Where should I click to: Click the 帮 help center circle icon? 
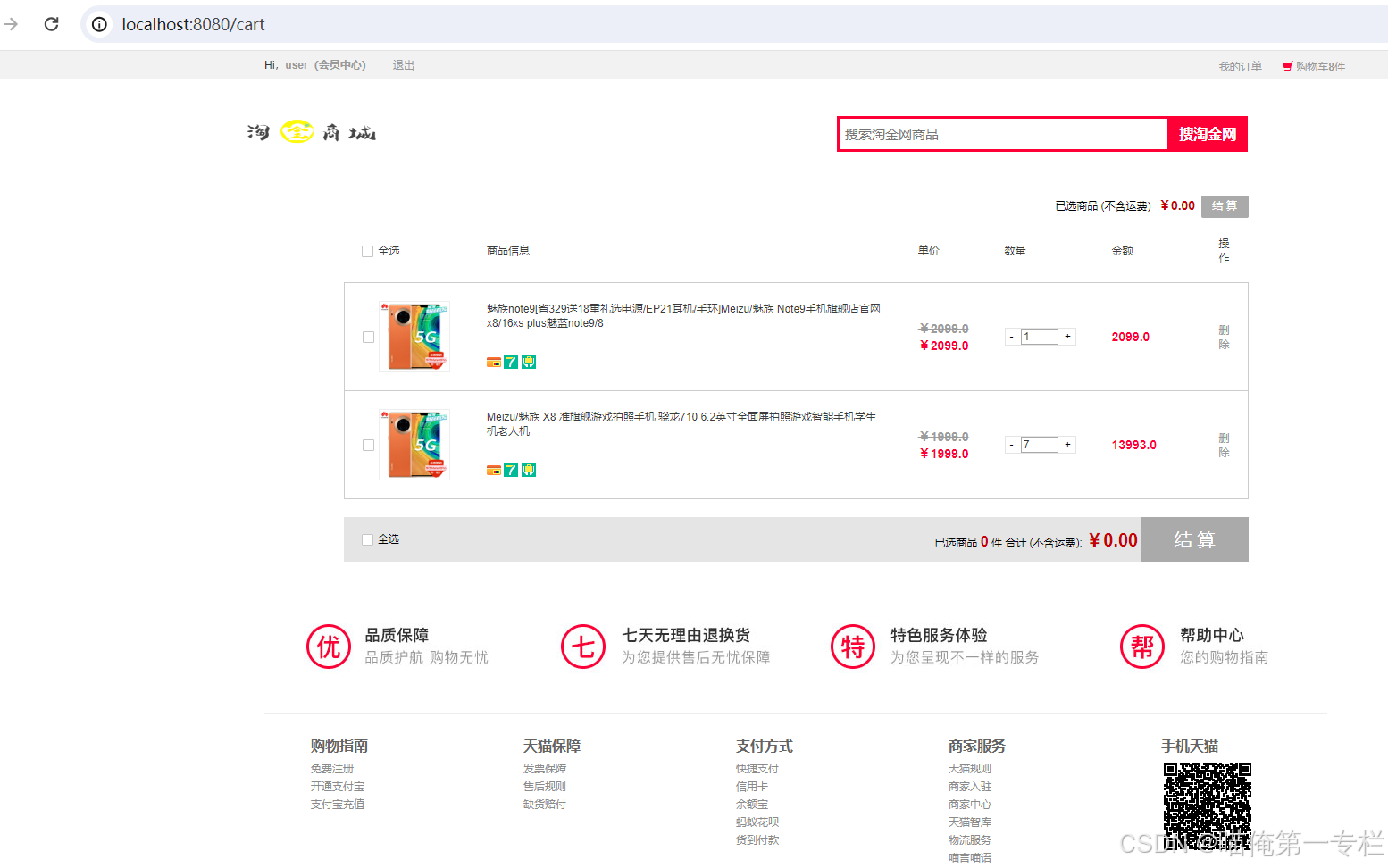click(x=1142, y=647)
